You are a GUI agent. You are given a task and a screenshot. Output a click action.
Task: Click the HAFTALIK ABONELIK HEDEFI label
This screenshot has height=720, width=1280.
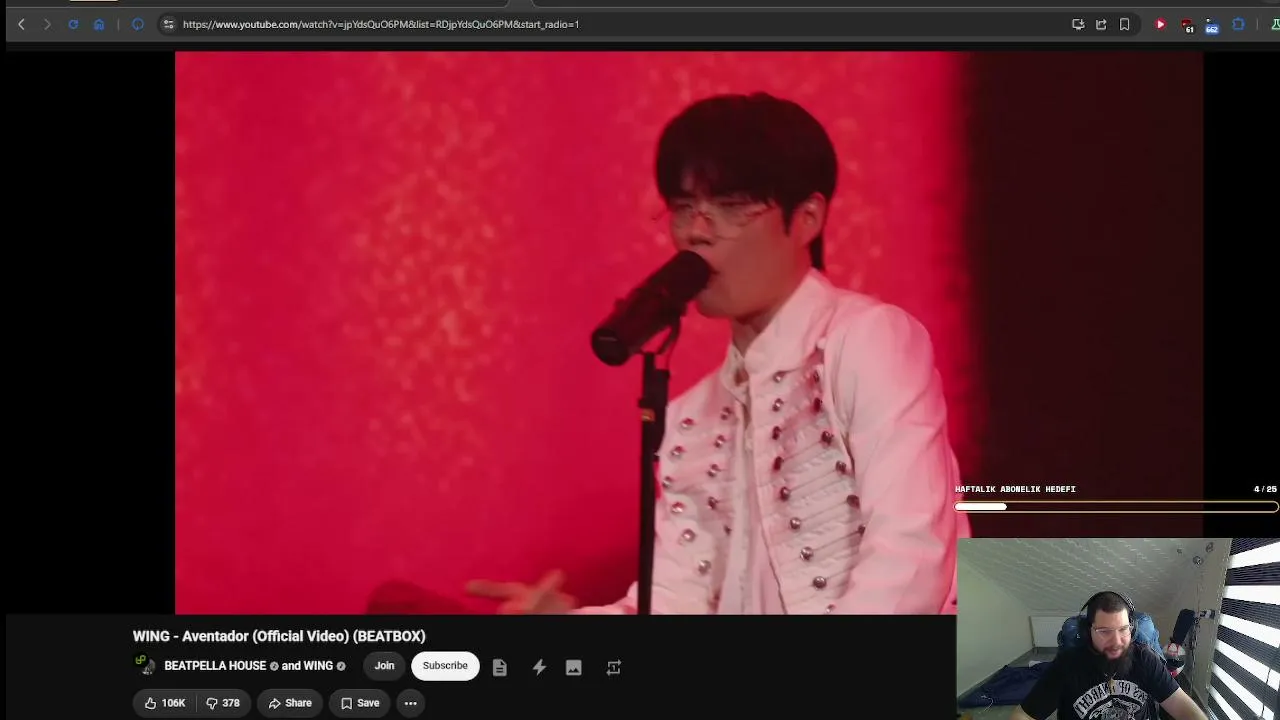[x=1015, y=489]
